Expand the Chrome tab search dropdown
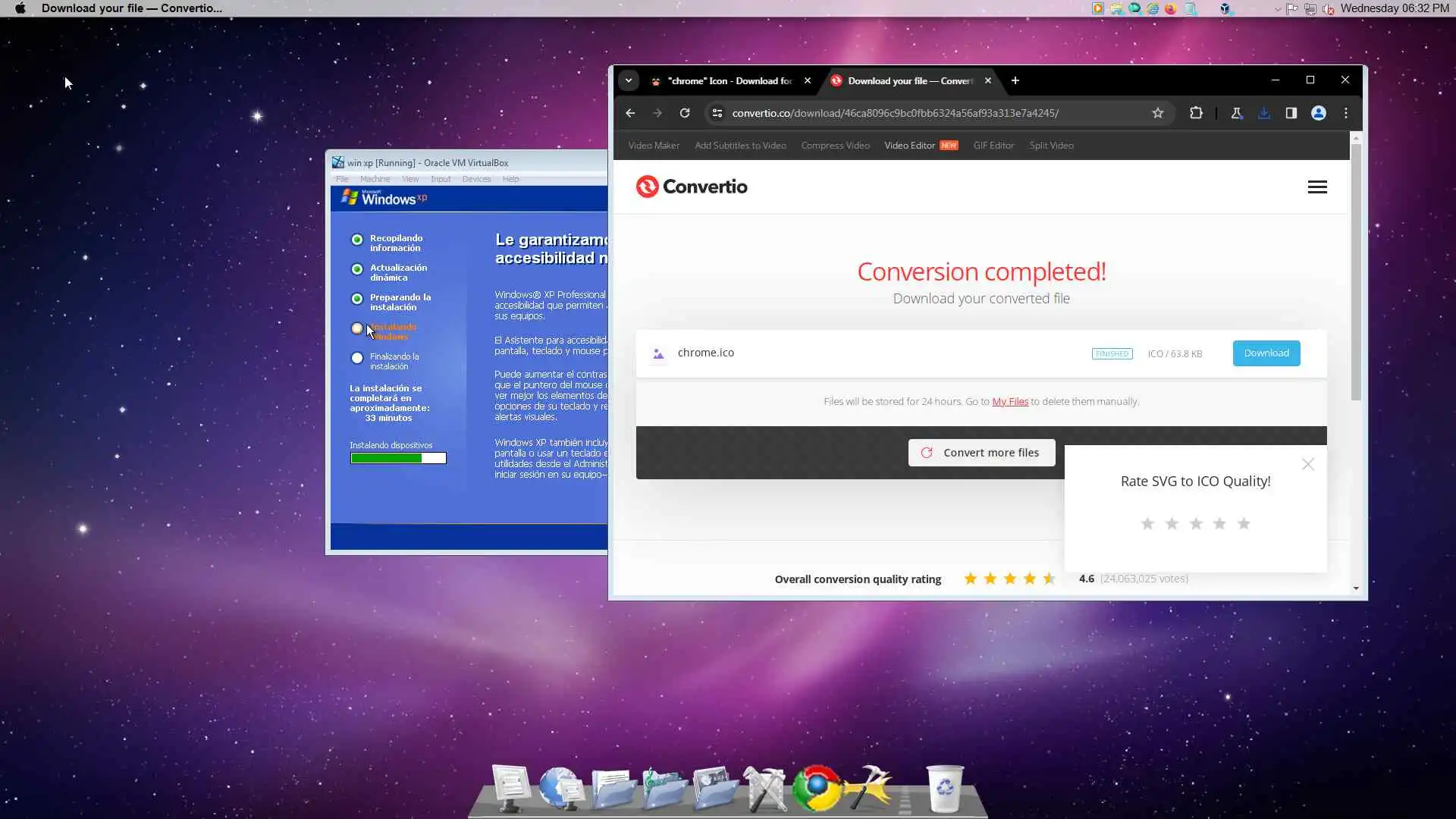 629,80
